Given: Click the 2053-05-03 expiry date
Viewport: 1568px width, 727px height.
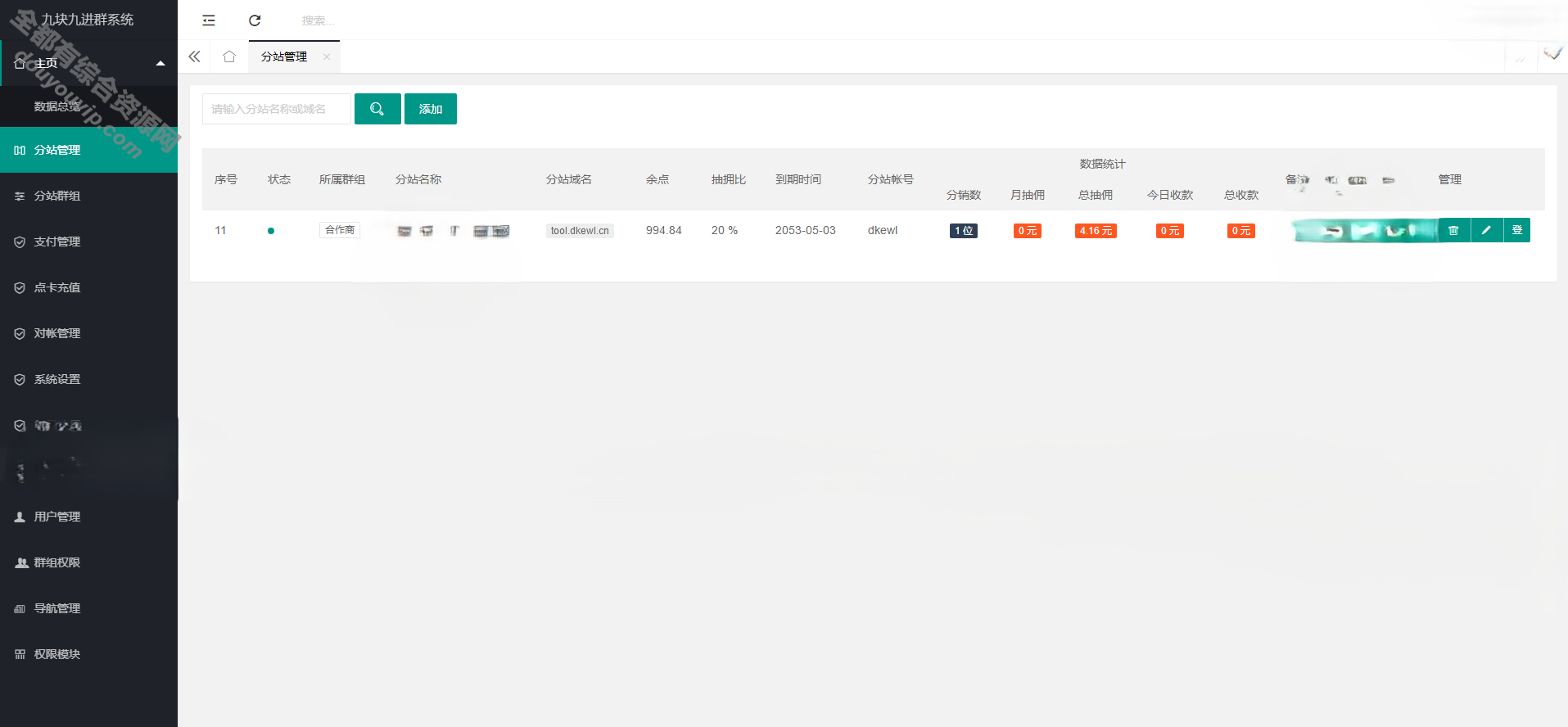Looking at the screenshot, I should click(x=806, y=230).
